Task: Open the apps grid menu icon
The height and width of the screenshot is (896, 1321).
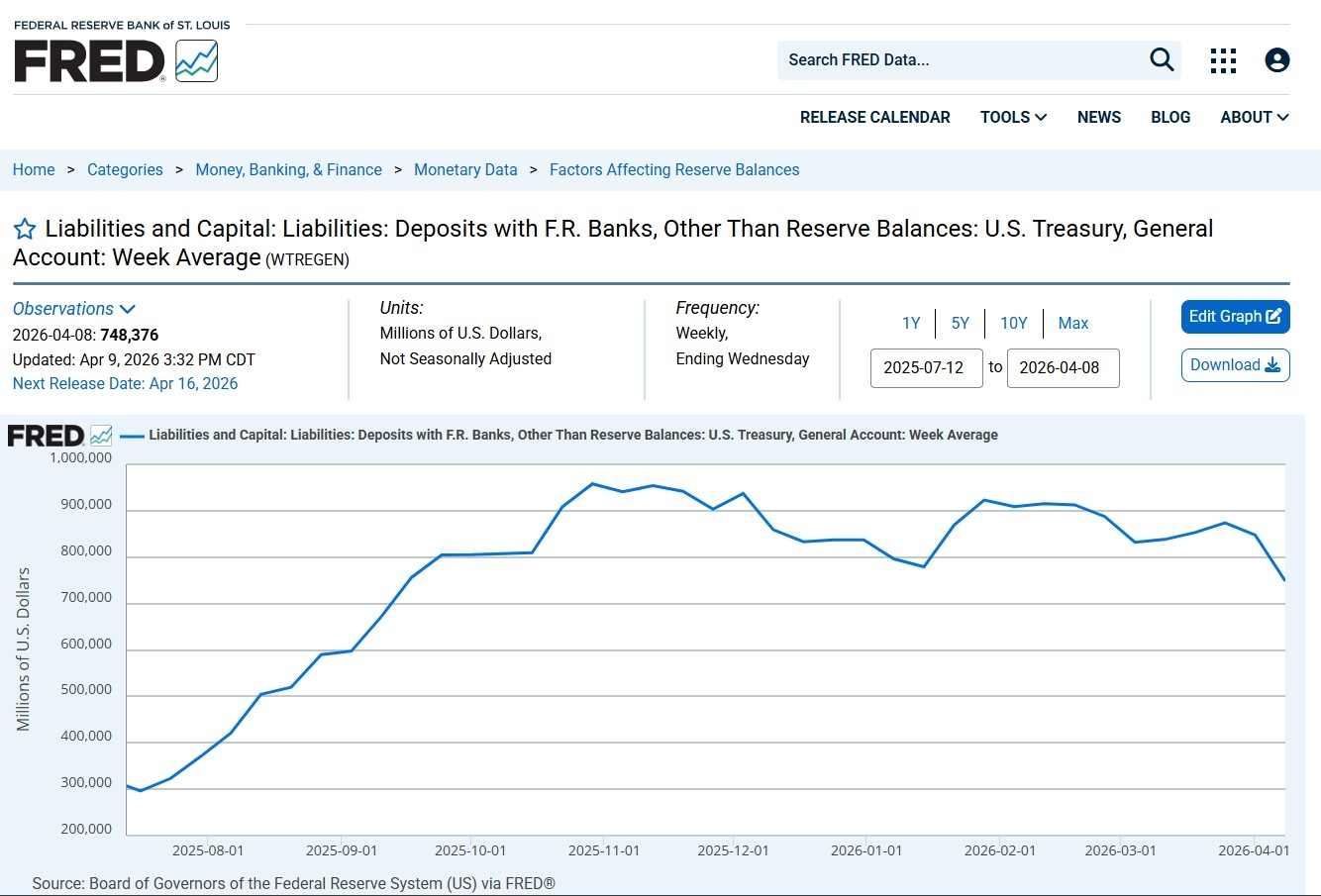Action: click(1223, 60)
